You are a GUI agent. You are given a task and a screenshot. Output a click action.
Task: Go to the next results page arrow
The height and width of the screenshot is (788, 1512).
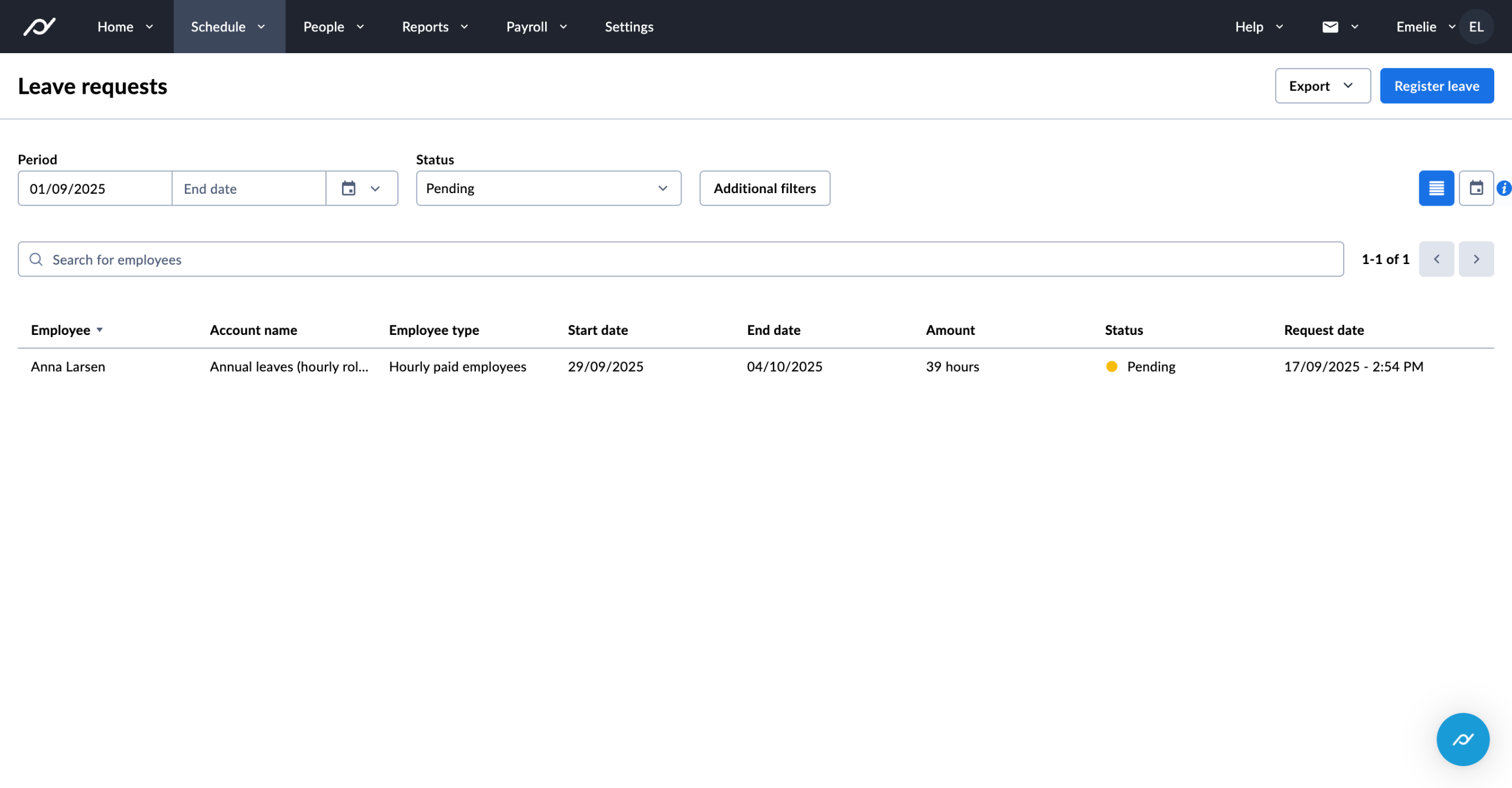(1476, 259)
